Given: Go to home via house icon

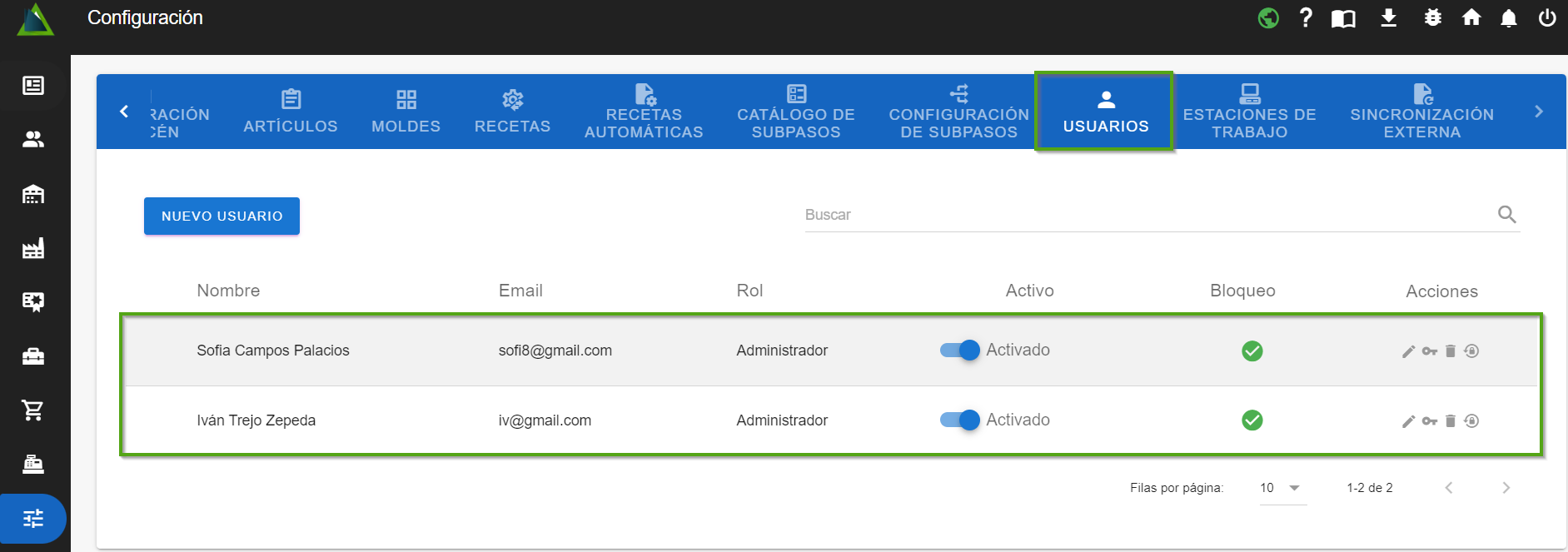Looking at the screenshot, I should [1471, 17].
